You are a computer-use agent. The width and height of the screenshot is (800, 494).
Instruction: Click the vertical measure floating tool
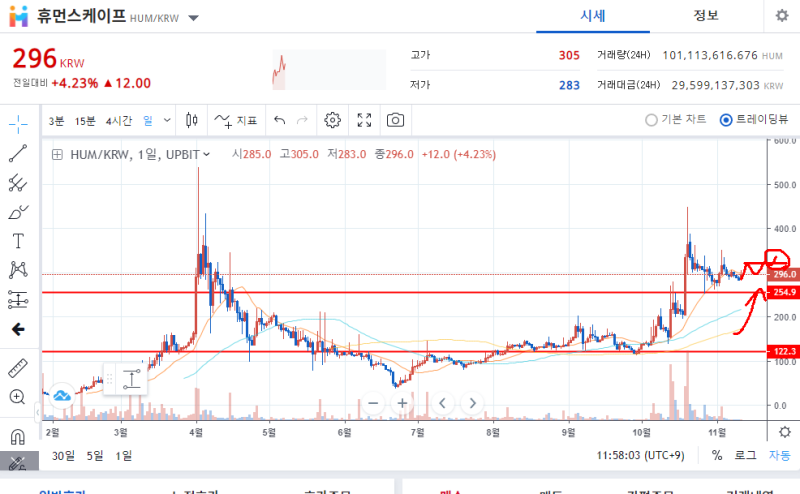click(x=132, y=379)
